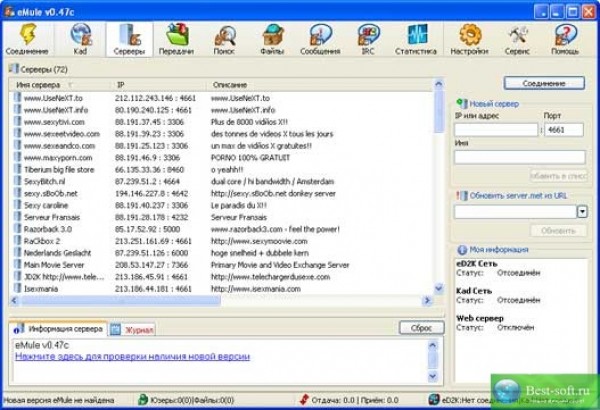Viewport: 600px width, 410px height.
Task: Click the Соединение connect toolbar icon
Action: point(24,39)
